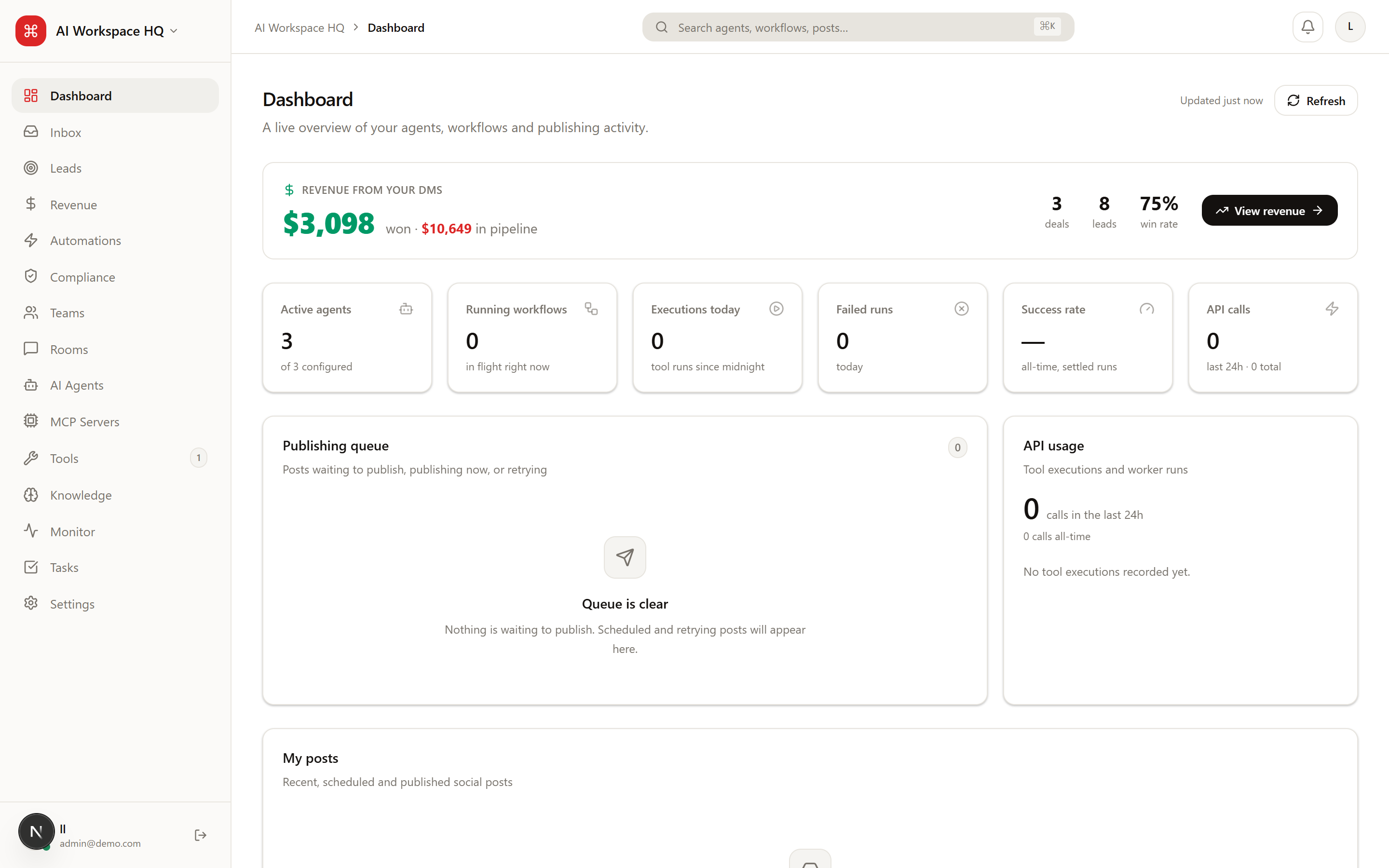Open Automations from the sidebar
This screenshot has height=868, width=1389.
[x=115, y=241]
